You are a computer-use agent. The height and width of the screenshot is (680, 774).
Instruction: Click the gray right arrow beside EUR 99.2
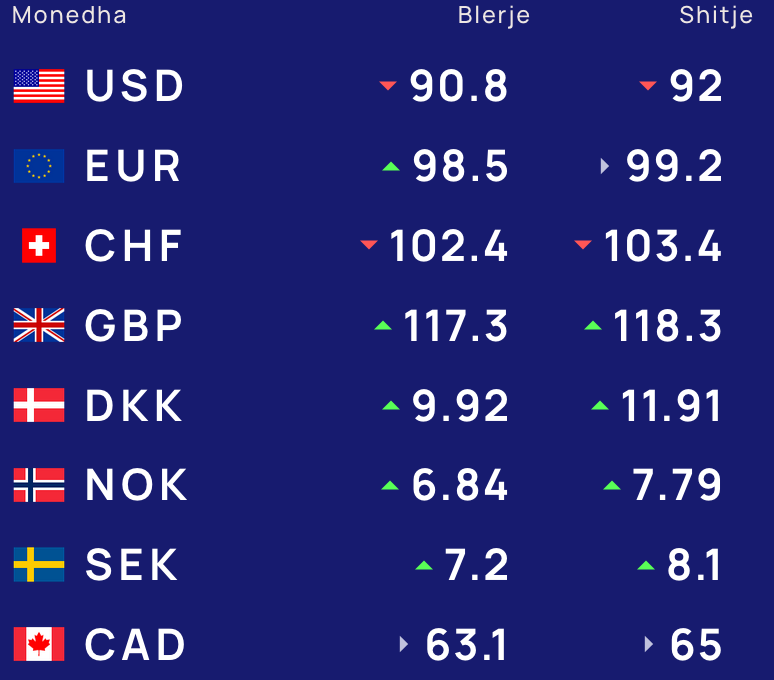(605, 166)
